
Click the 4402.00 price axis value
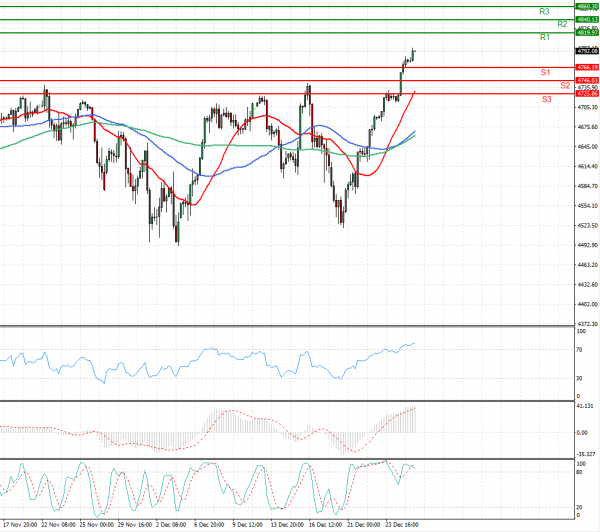coord(587,304)
